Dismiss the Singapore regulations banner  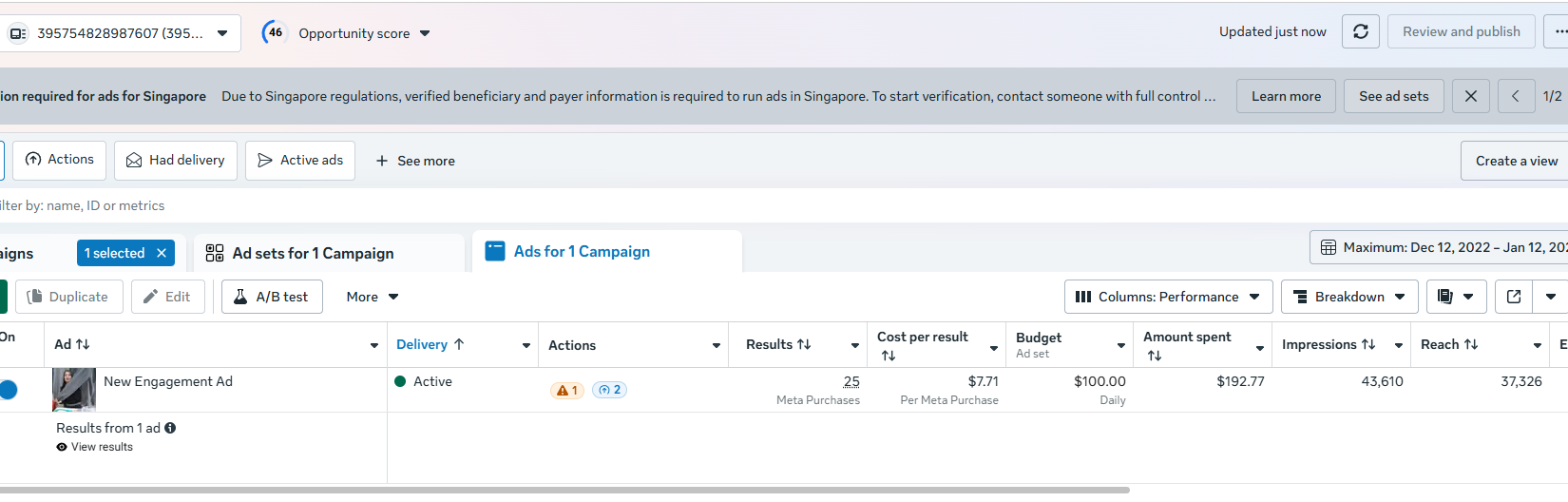coord(1470,96)
